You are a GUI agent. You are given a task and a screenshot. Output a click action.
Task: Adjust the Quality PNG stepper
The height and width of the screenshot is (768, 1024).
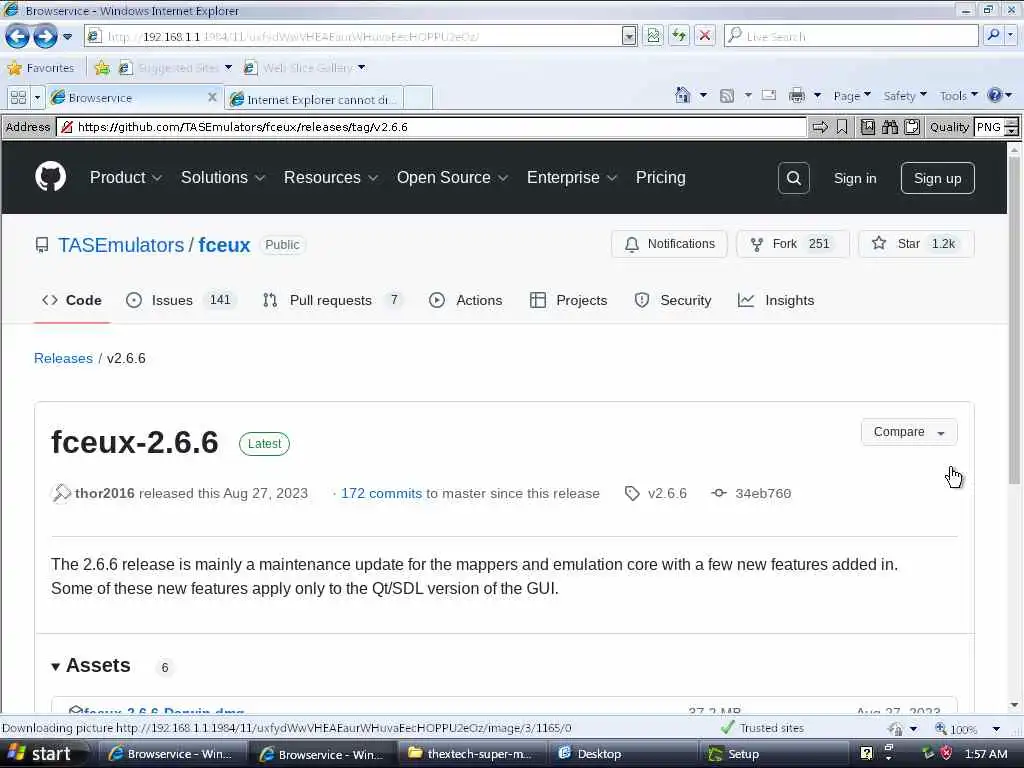[x=1011, y=127]
